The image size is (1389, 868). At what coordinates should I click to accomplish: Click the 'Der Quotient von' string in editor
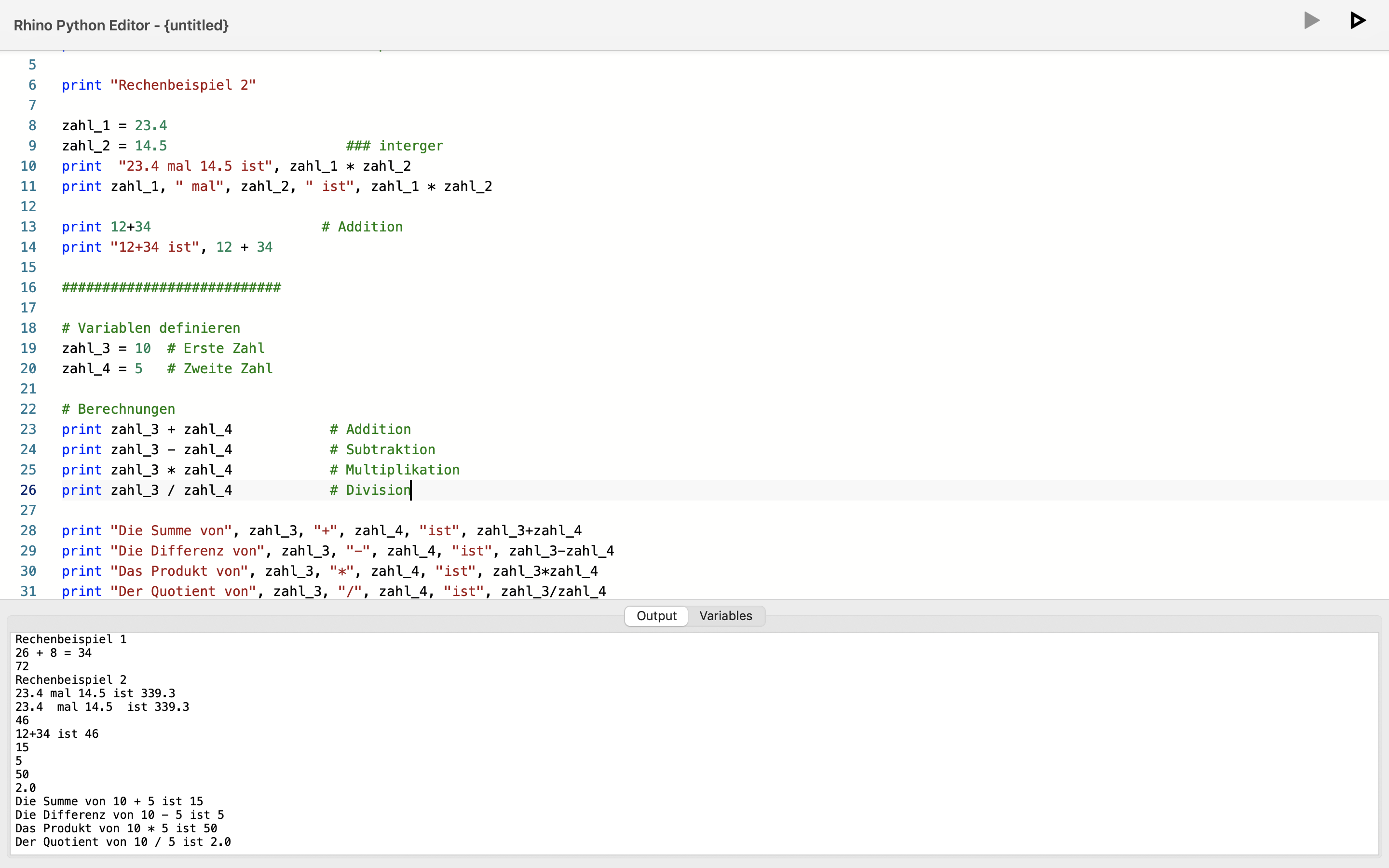click(183, 591)
